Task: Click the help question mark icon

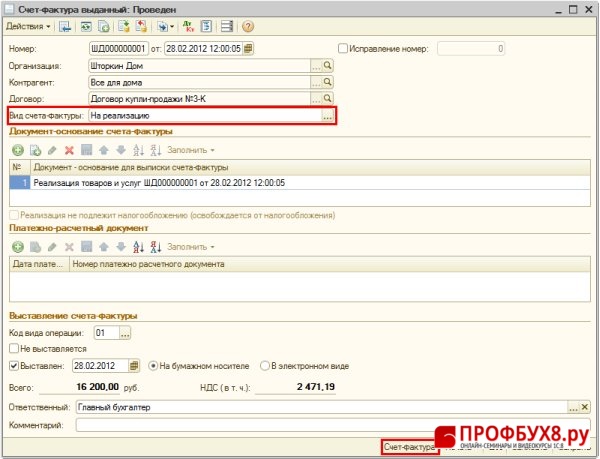Action: pos(247,25)
